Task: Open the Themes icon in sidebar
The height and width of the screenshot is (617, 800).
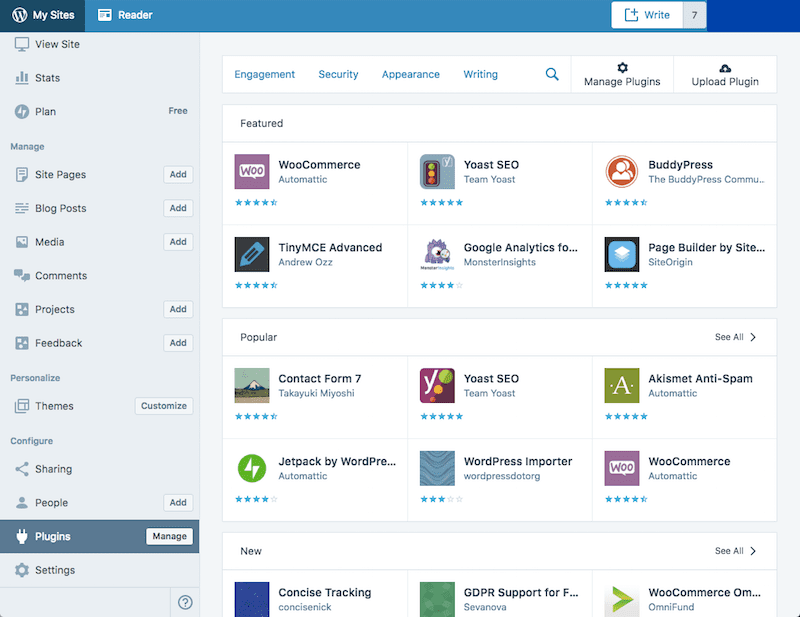Action: pos(22,406)
